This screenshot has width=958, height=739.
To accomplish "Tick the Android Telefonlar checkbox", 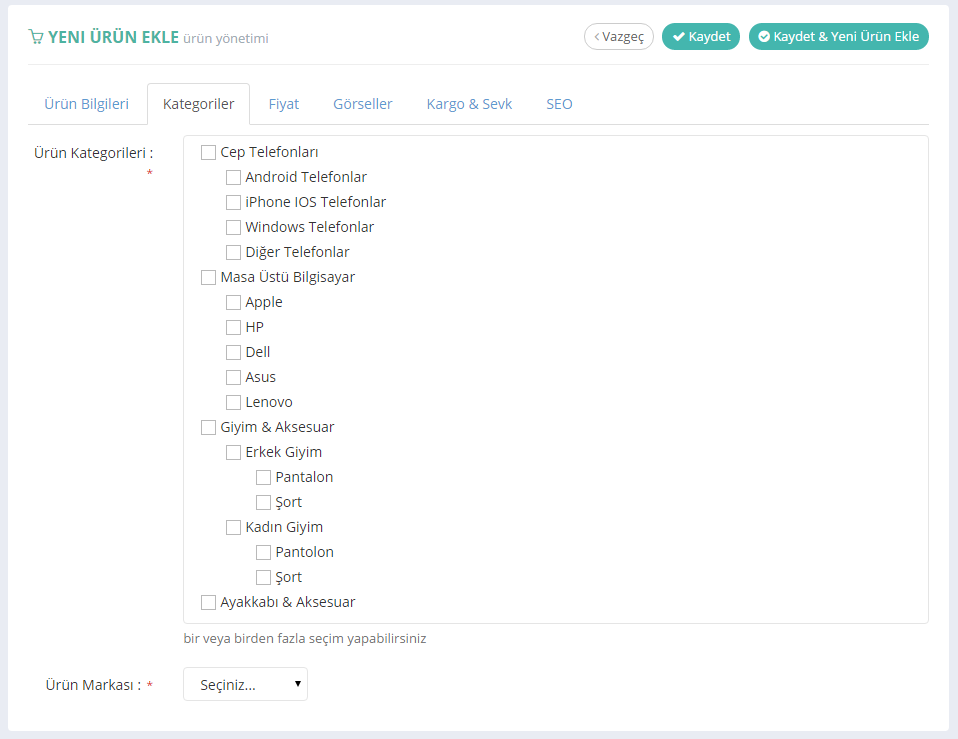I will [234, 178].
